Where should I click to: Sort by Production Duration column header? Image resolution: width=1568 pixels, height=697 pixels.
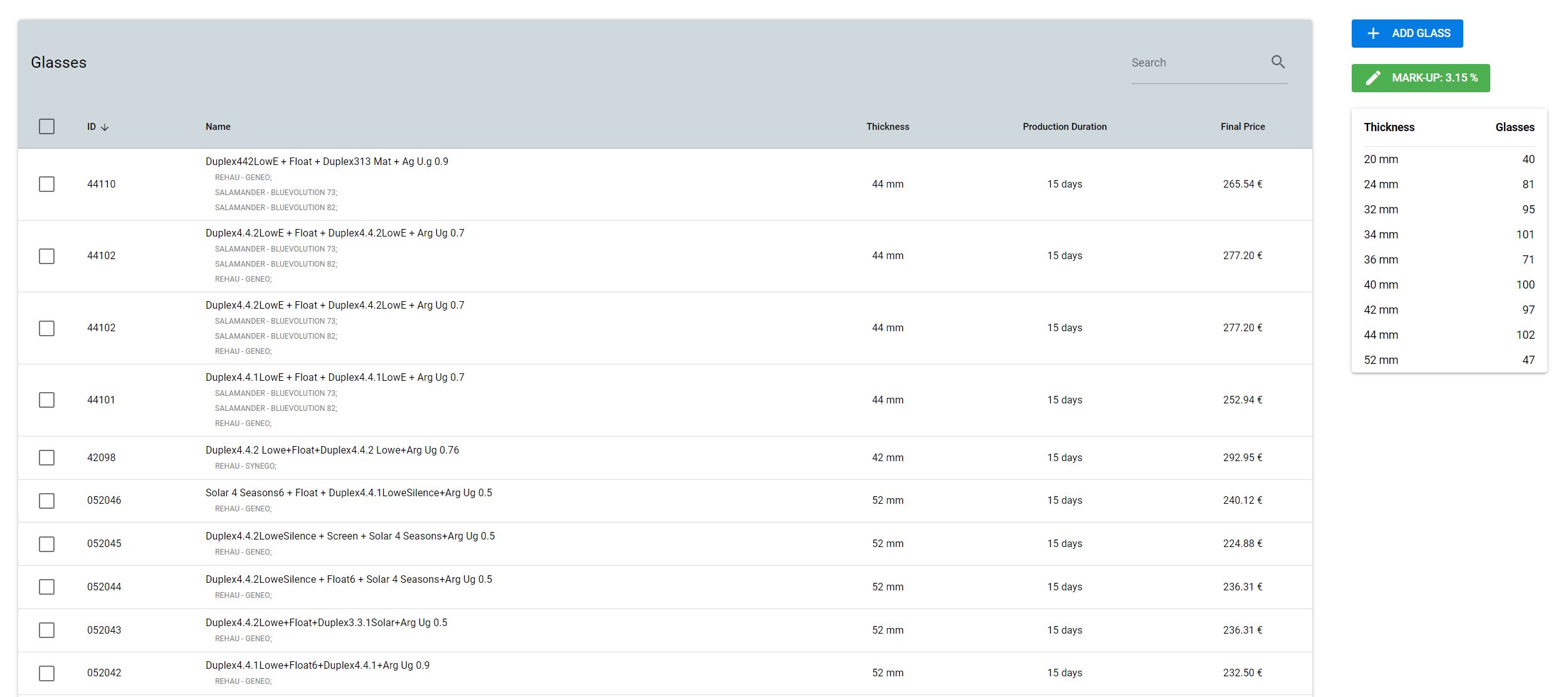1064,127
